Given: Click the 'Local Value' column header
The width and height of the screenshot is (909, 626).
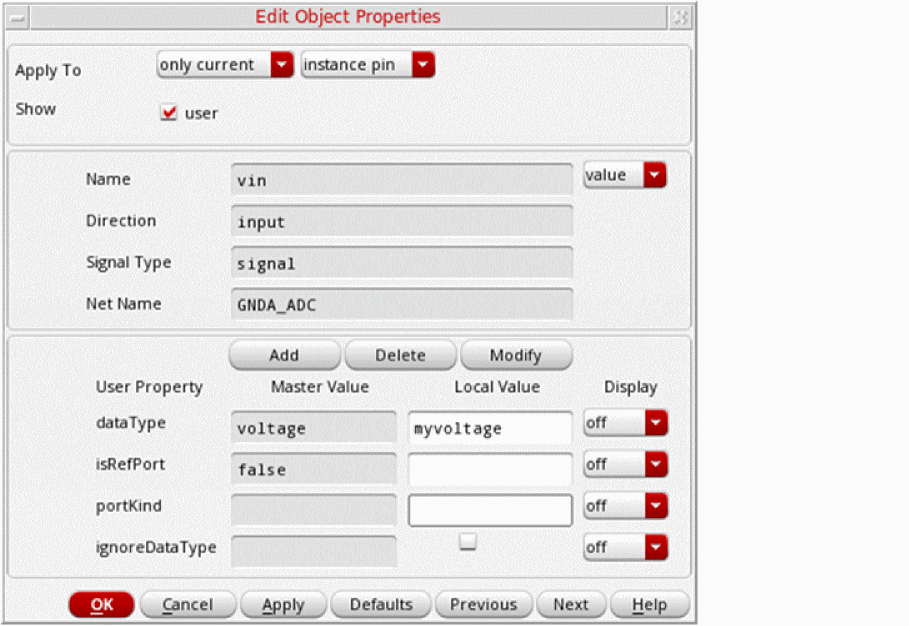Looking at the screenshot, I should coord(497,387).
